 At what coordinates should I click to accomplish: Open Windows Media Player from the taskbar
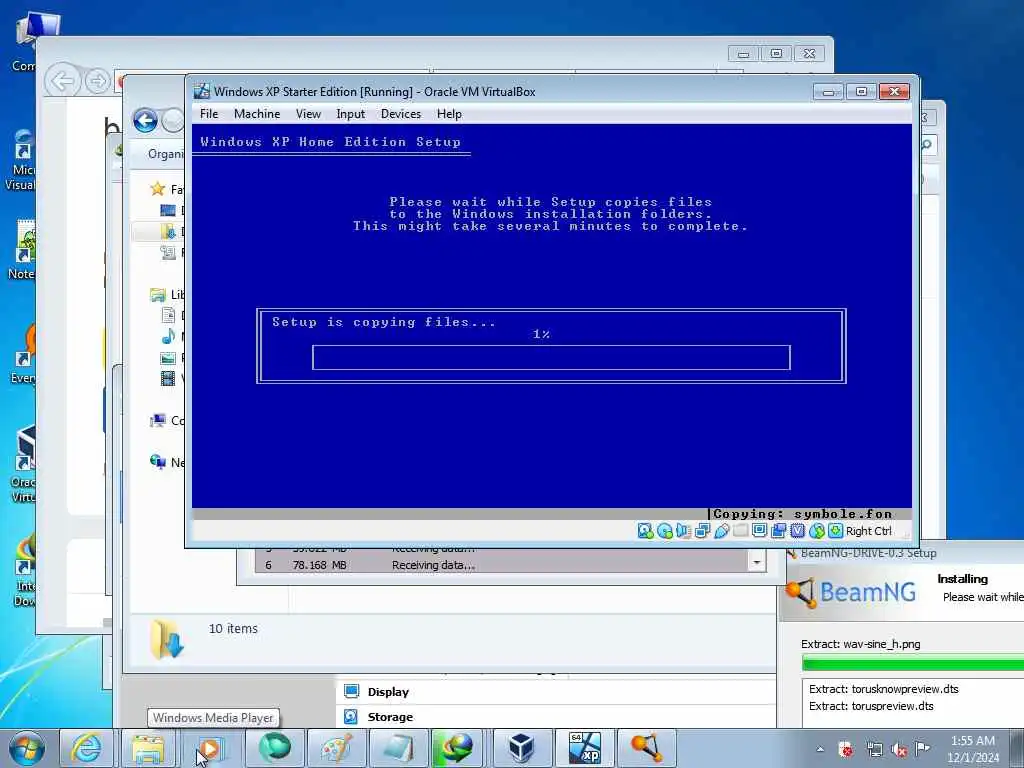tap(210, 748)
